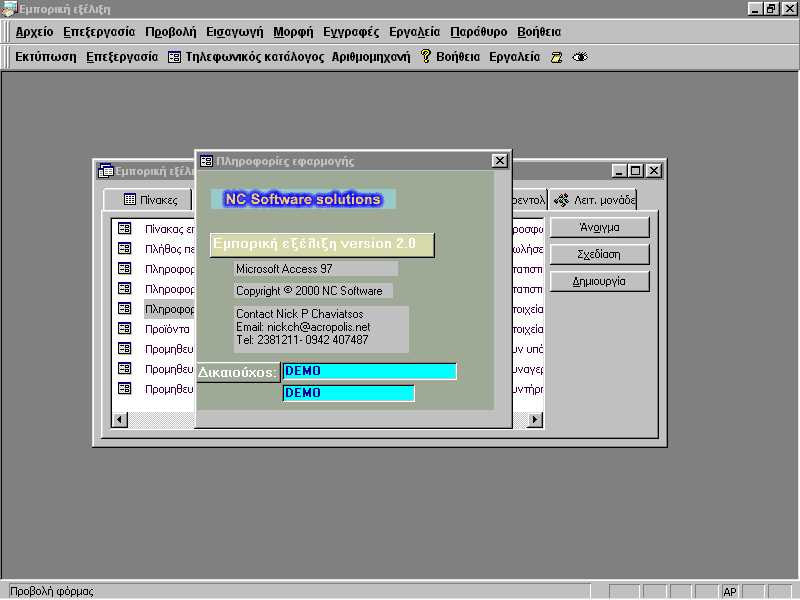The width and height of the screenshot is (800, 600).
Task: Click Επεξεργασία on the custom toolbar
Action: pyautogui.click(x=122, y=57)
